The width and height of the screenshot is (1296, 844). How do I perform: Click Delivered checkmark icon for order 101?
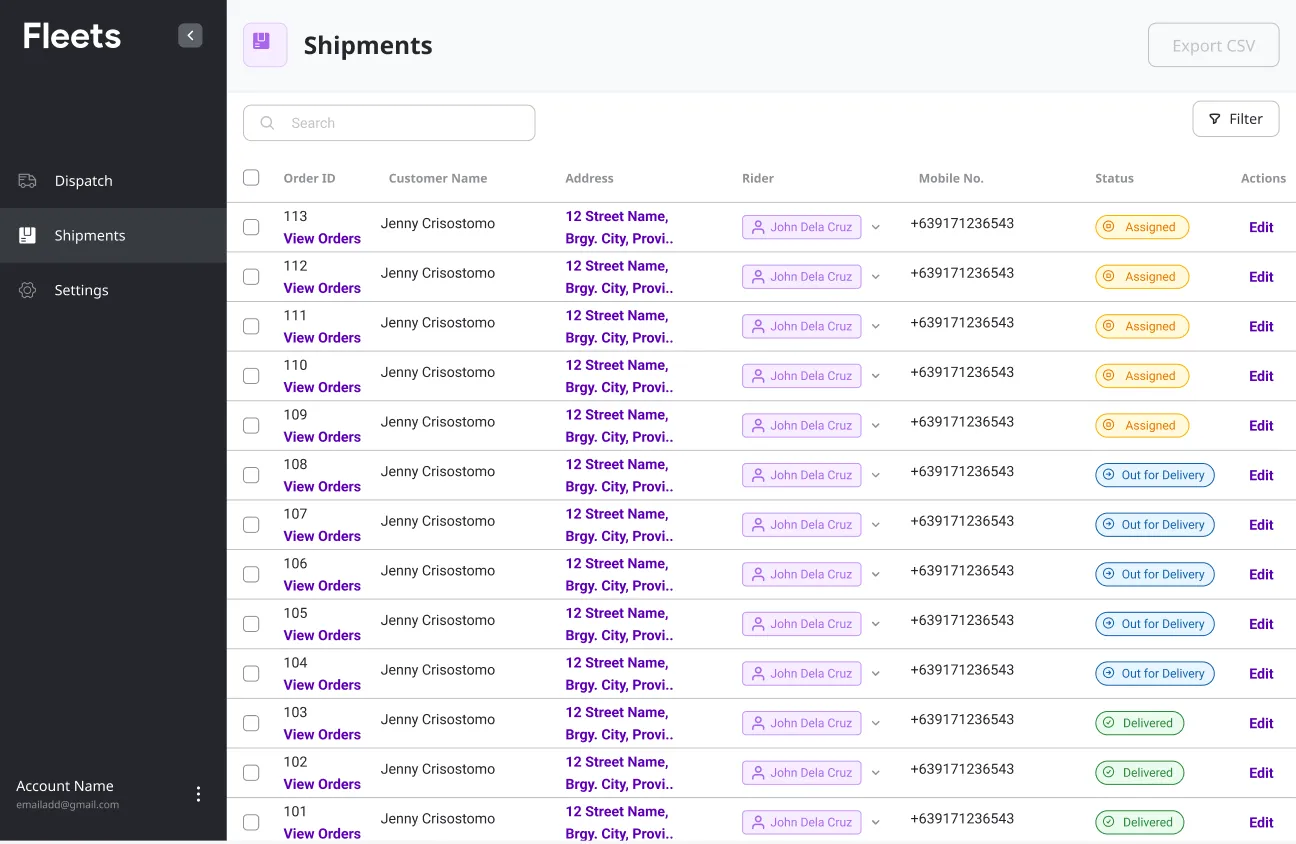[x=1107, y=822]
